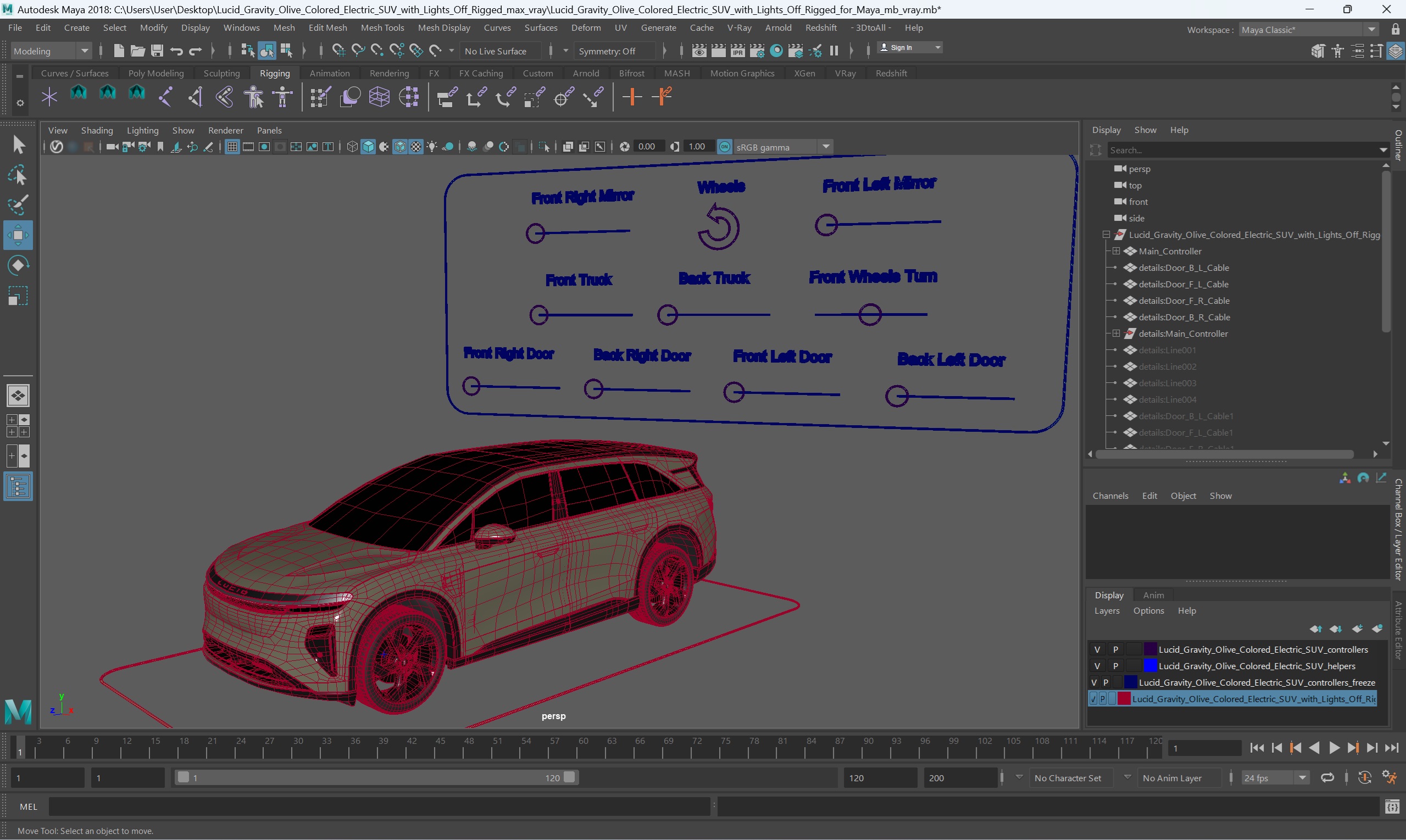The height and width of the screenshot is (840, 1406).
Task: Open the Workspace Maya Classic dropdown
Action: click(1308, 30)
